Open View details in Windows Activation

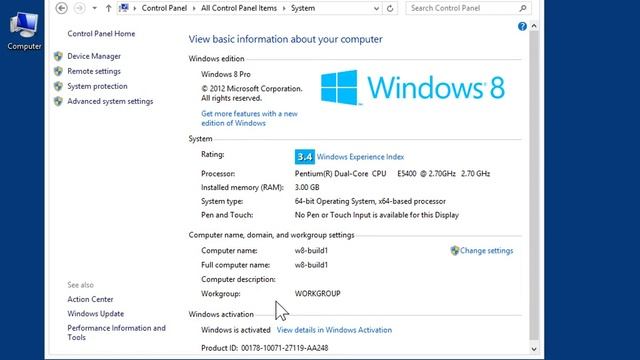coord(334,330)
